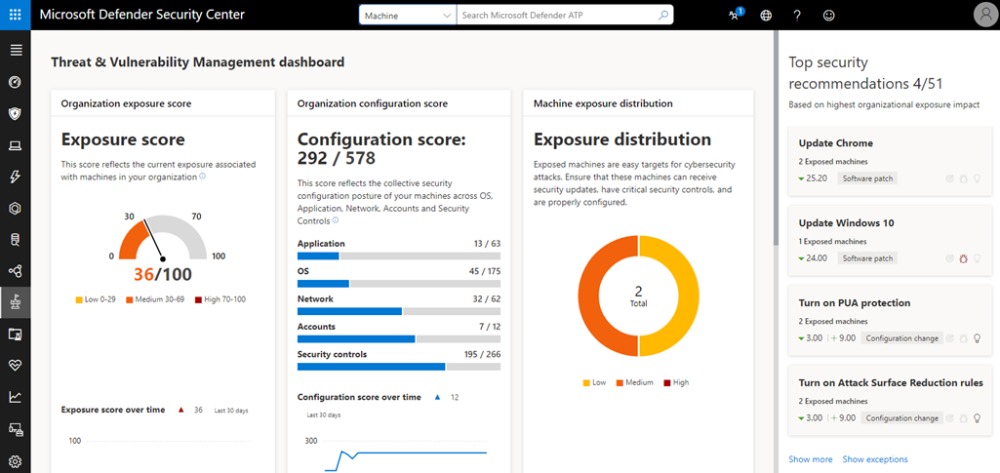Open help question mark icon
1000x473 pixels.
click(797, 15)
